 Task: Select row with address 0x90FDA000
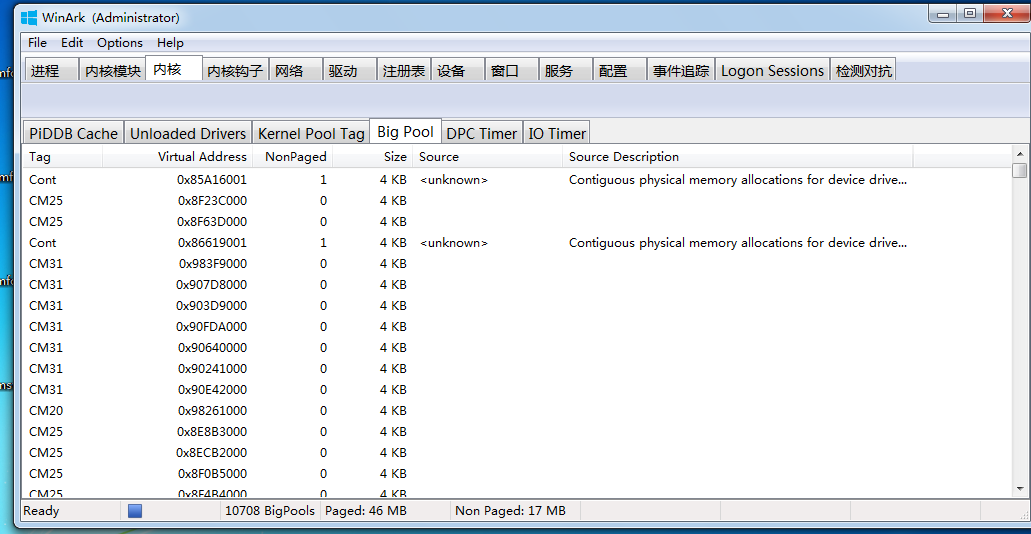coord(517,327)
